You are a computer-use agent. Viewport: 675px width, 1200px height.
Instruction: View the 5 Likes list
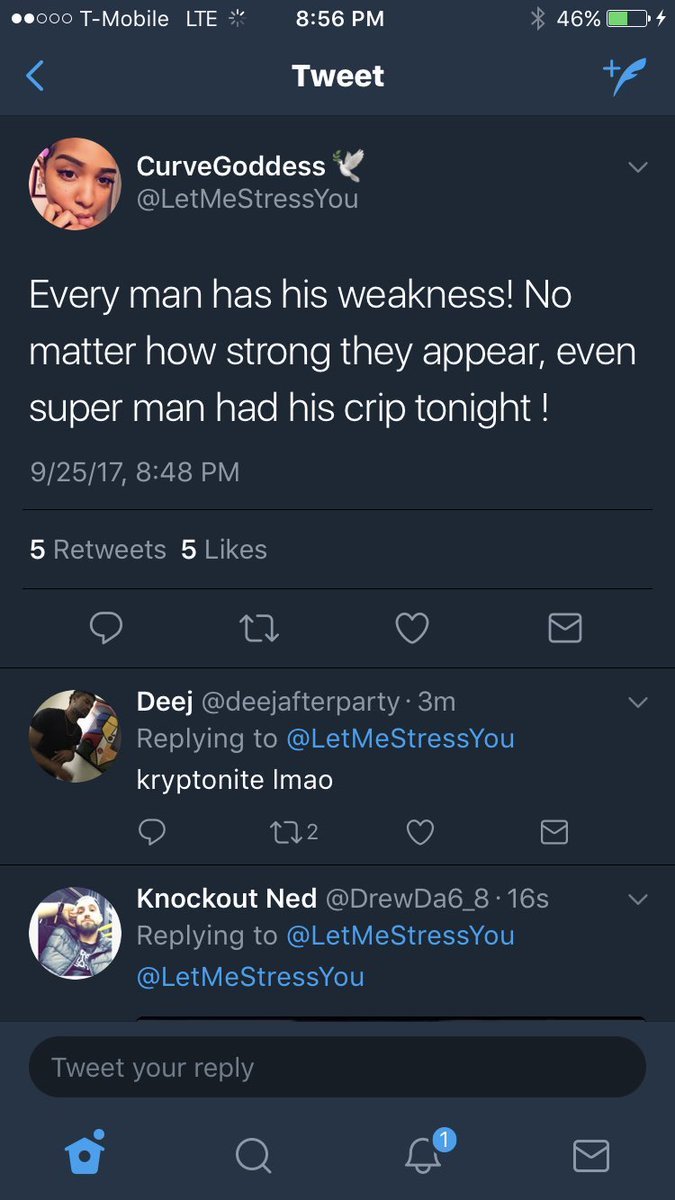tap(224, 549)
